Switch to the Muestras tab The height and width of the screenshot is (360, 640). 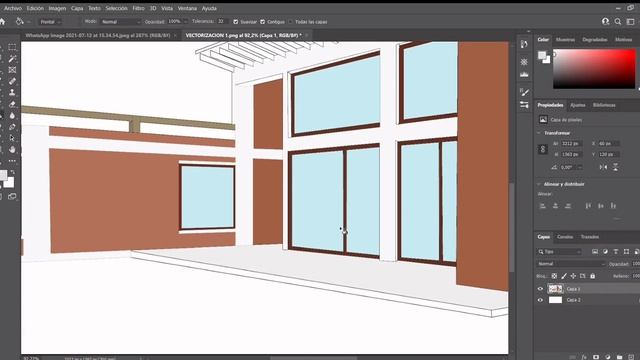565,40
